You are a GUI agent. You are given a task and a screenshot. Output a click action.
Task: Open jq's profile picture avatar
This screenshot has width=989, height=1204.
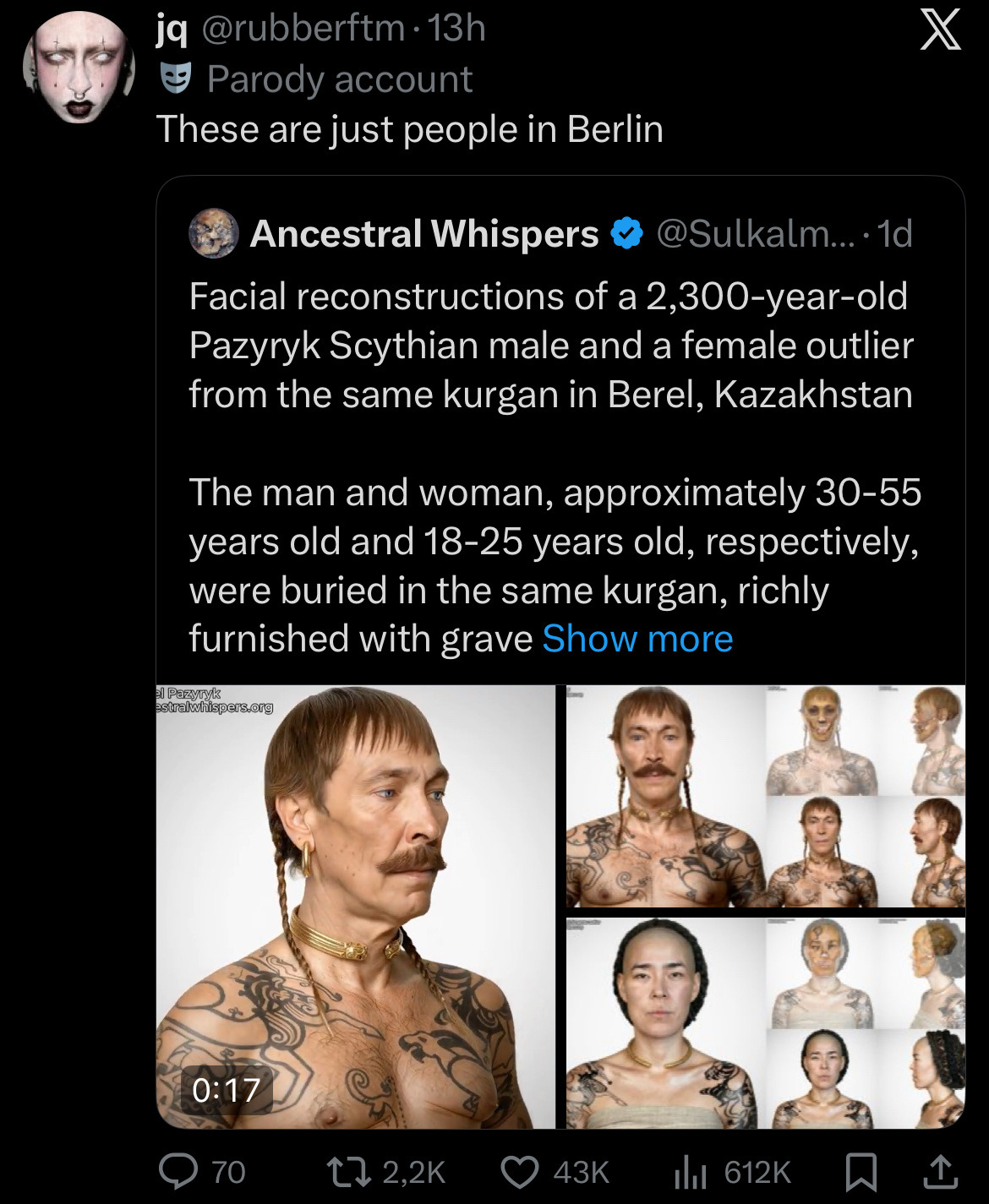pos(79,68)
